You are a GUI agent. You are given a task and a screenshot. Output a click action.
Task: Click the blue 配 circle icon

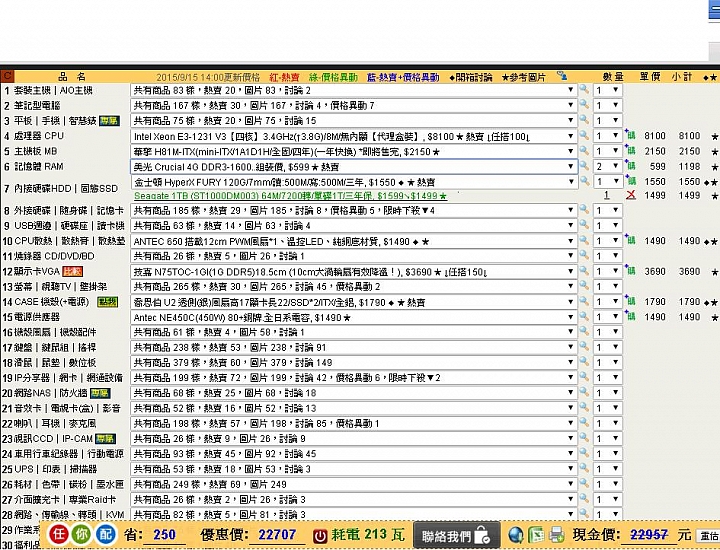[106, 534]
